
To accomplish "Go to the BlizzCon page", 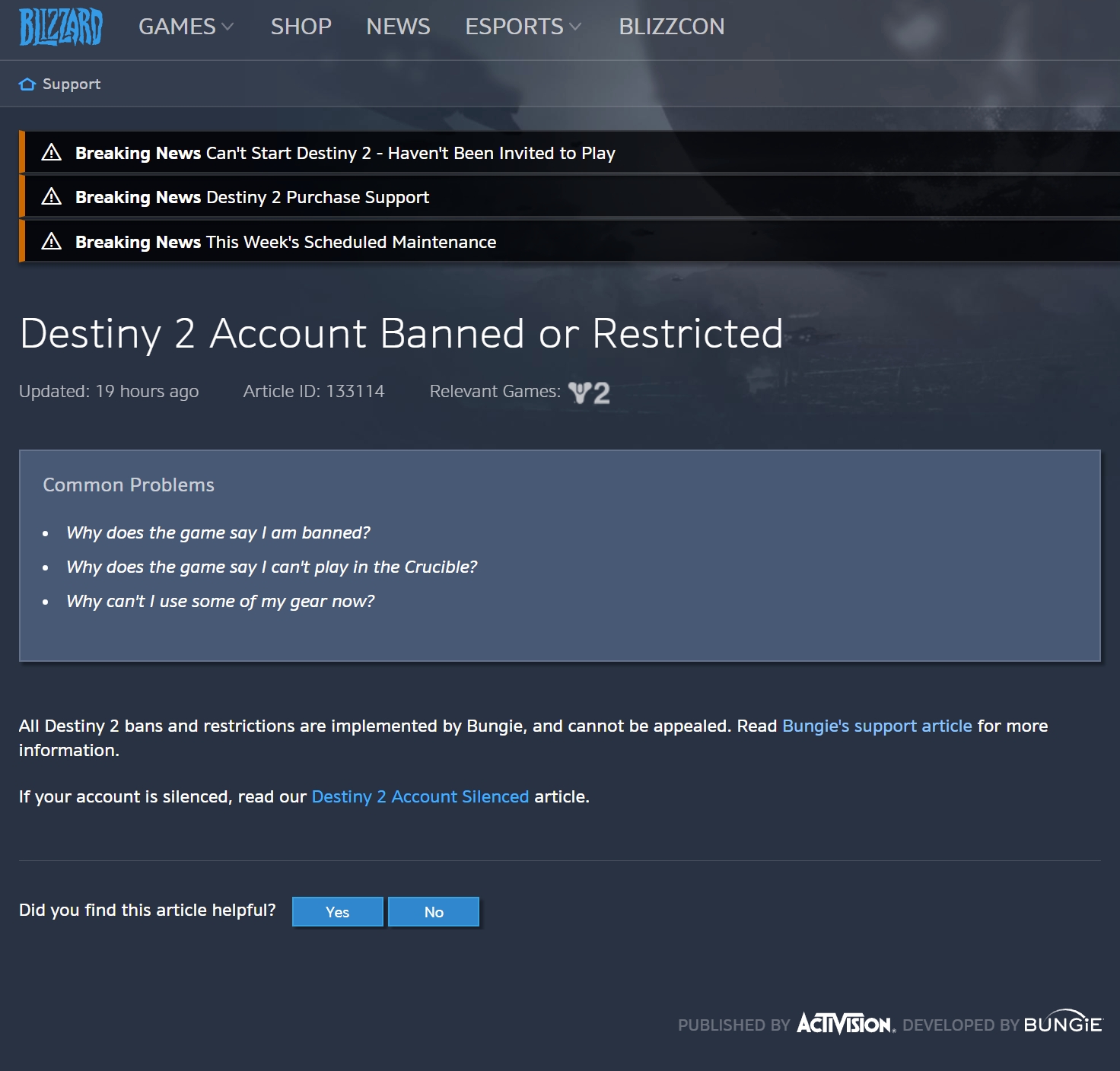I will tap(671, 27).
